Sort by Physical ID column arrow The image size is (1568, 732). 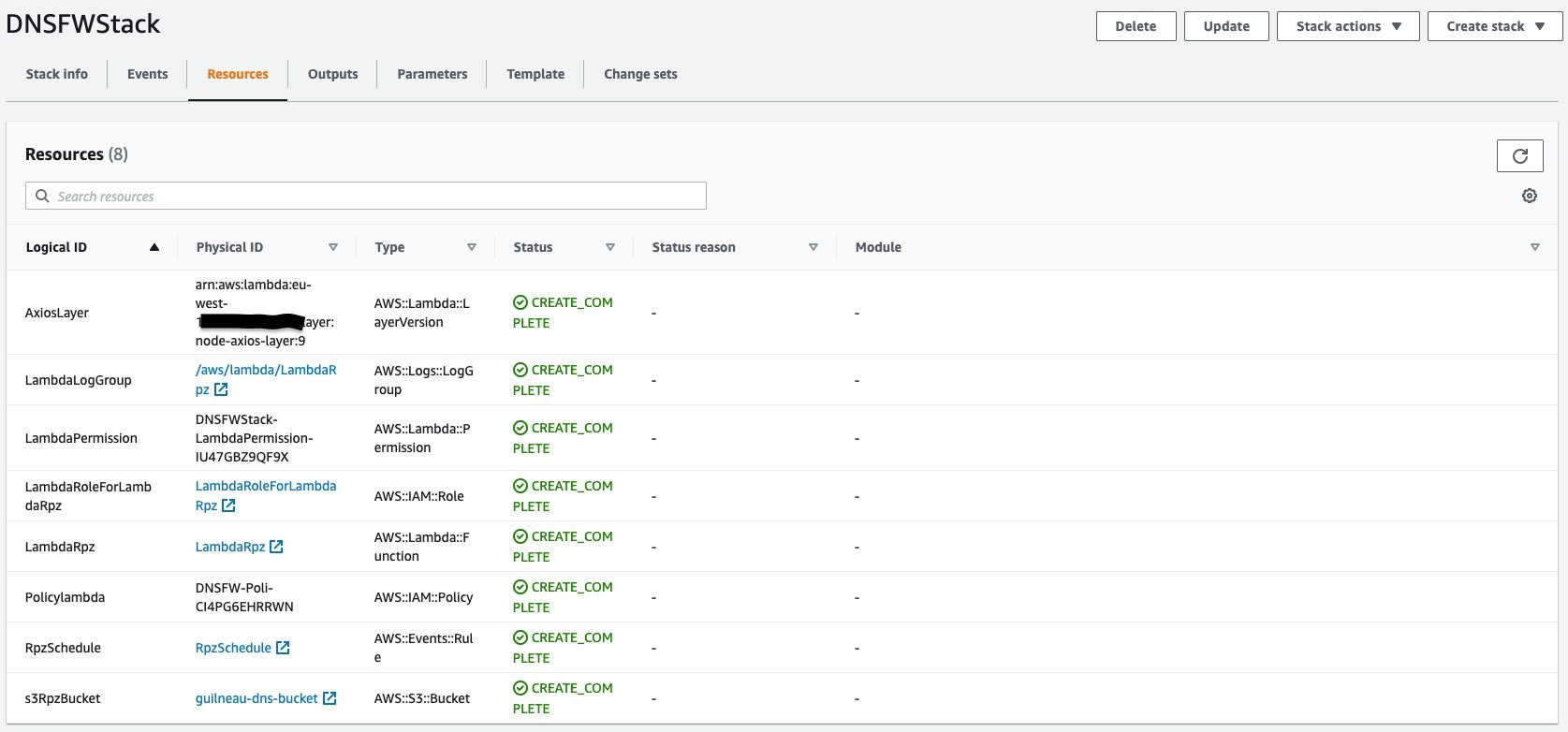click(x=332, y=247)
